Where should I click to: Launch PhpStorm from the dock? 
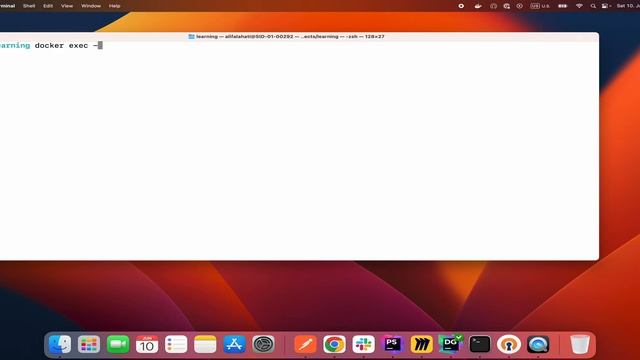click(x=392, y=344)
